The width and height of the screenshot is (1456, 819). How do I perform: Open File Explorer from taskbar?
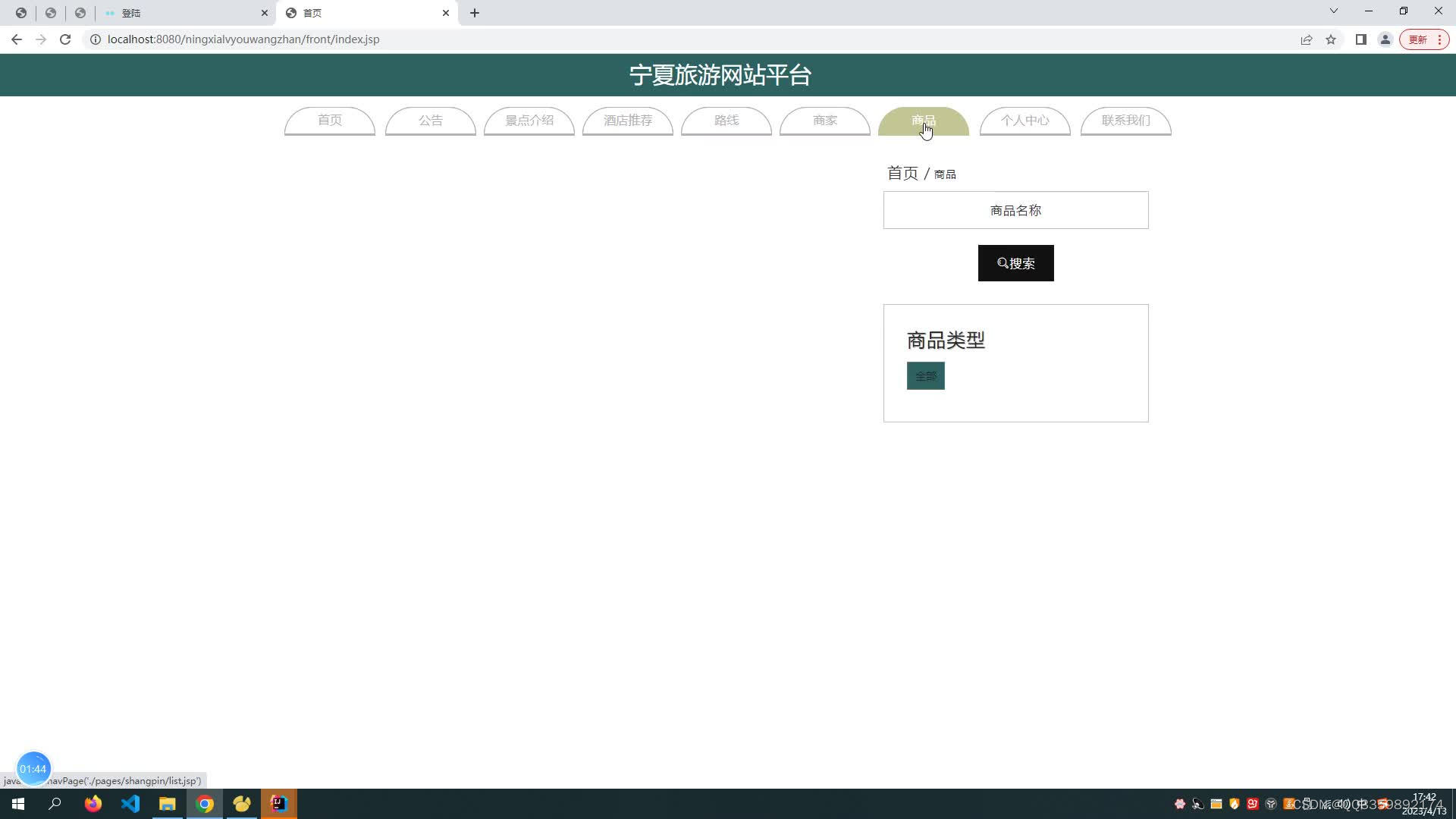[x=167, y=804]
